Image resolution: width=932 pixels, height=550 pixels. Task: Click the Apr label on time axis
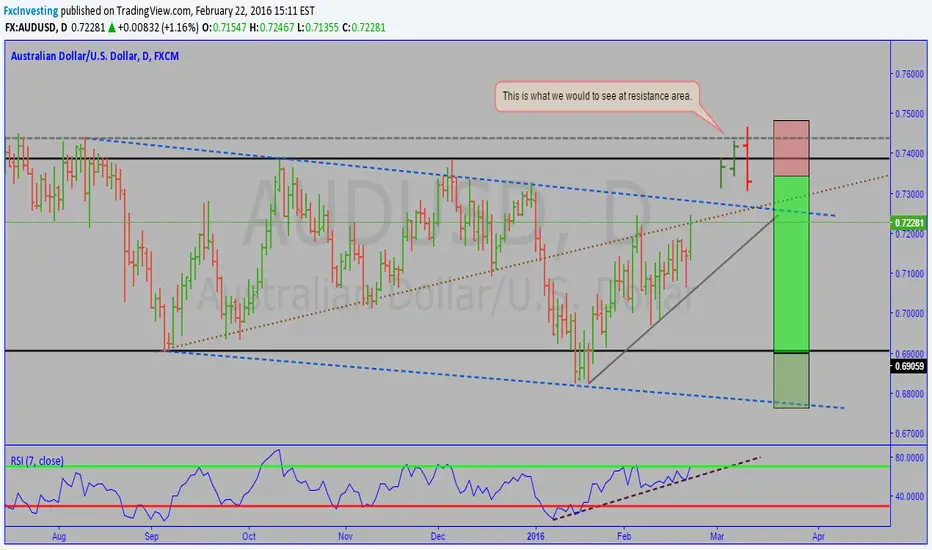click(x=818, y=536)
